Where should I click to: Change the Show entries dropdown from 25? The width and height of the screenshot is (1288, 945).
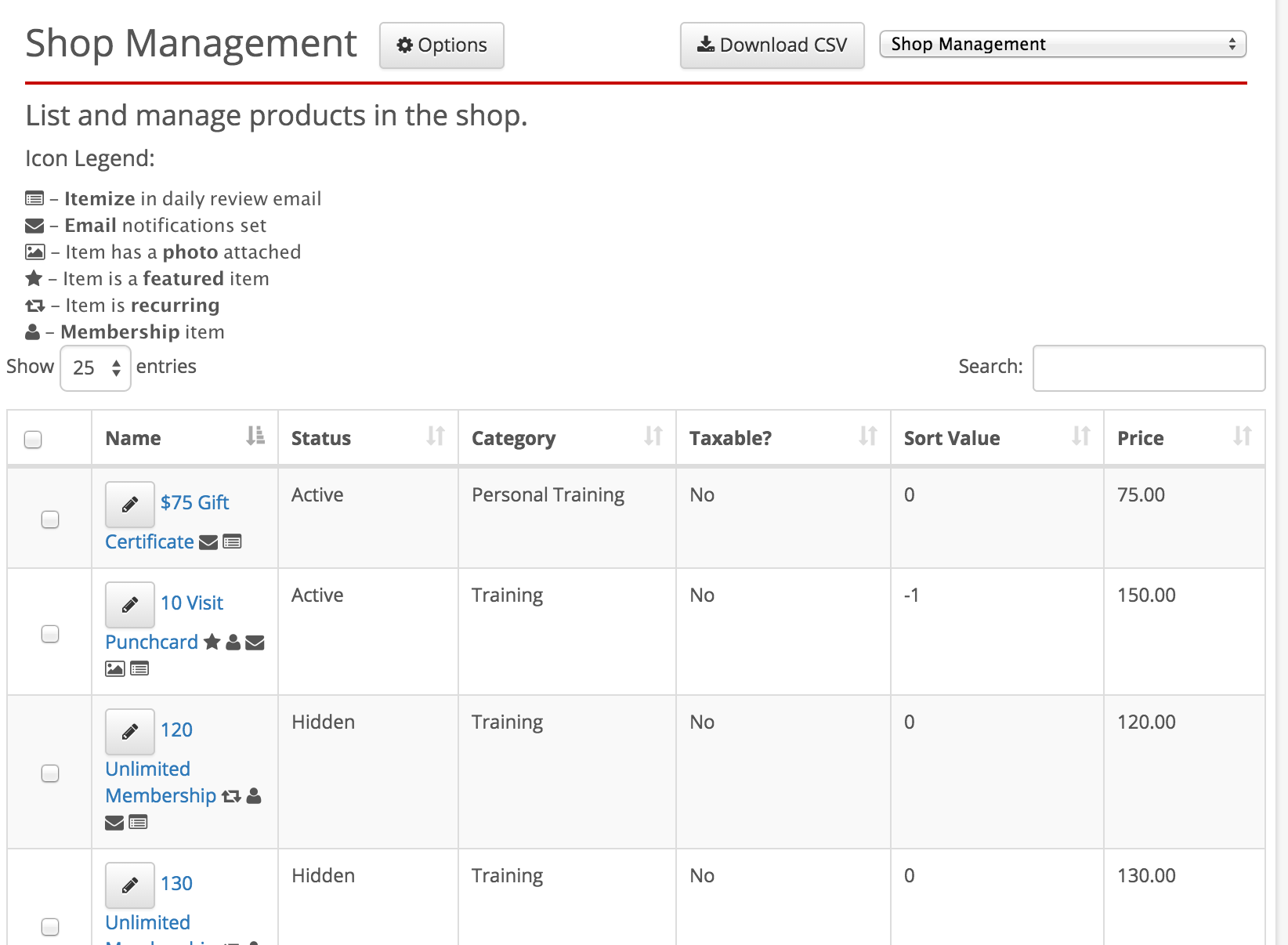[x=95, y=367]
